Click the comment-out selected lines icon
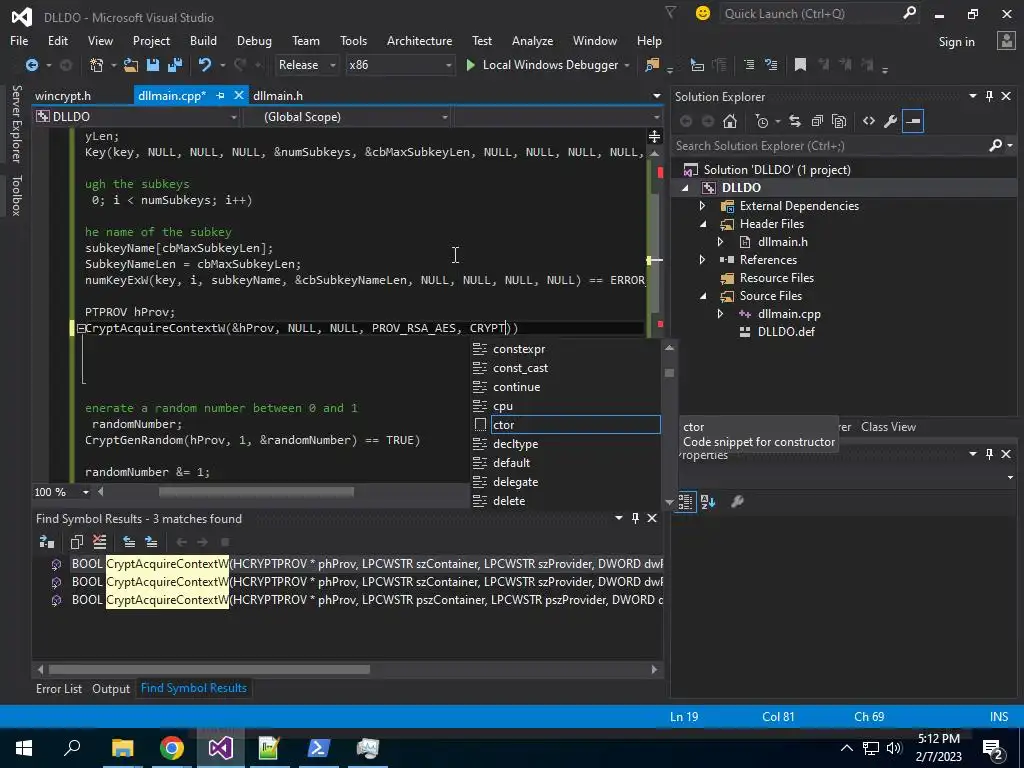This screenshot has width=1024, height=768. [x=749, y=65]
